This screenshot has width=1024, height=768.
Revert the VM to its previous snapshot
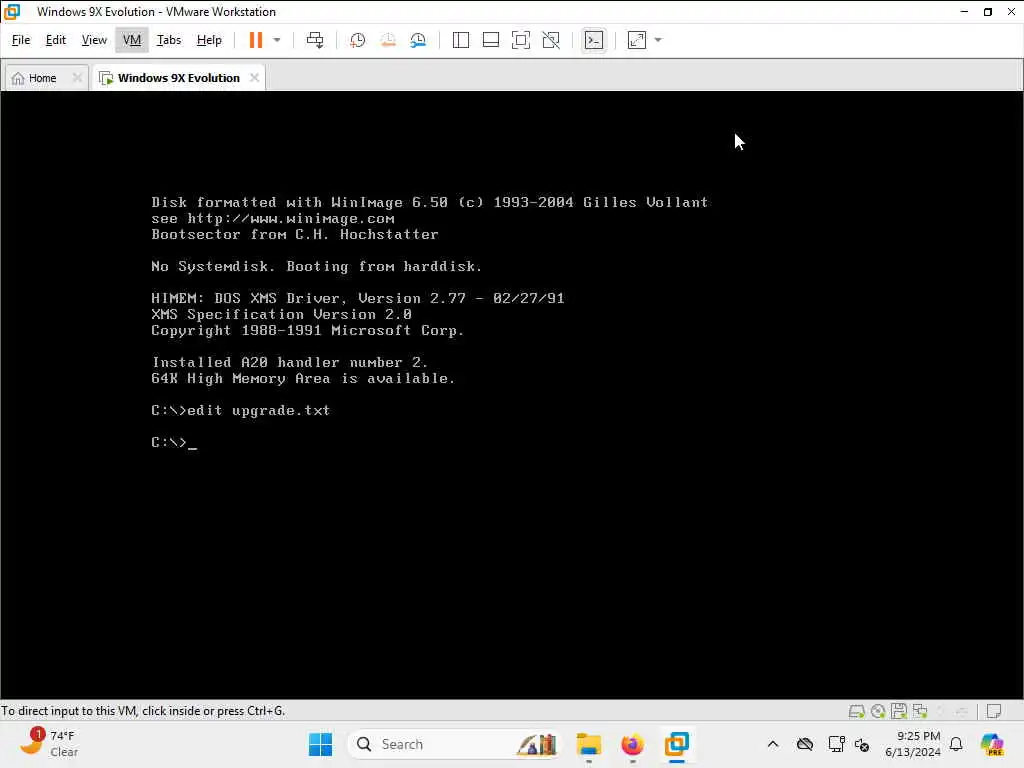388,40
